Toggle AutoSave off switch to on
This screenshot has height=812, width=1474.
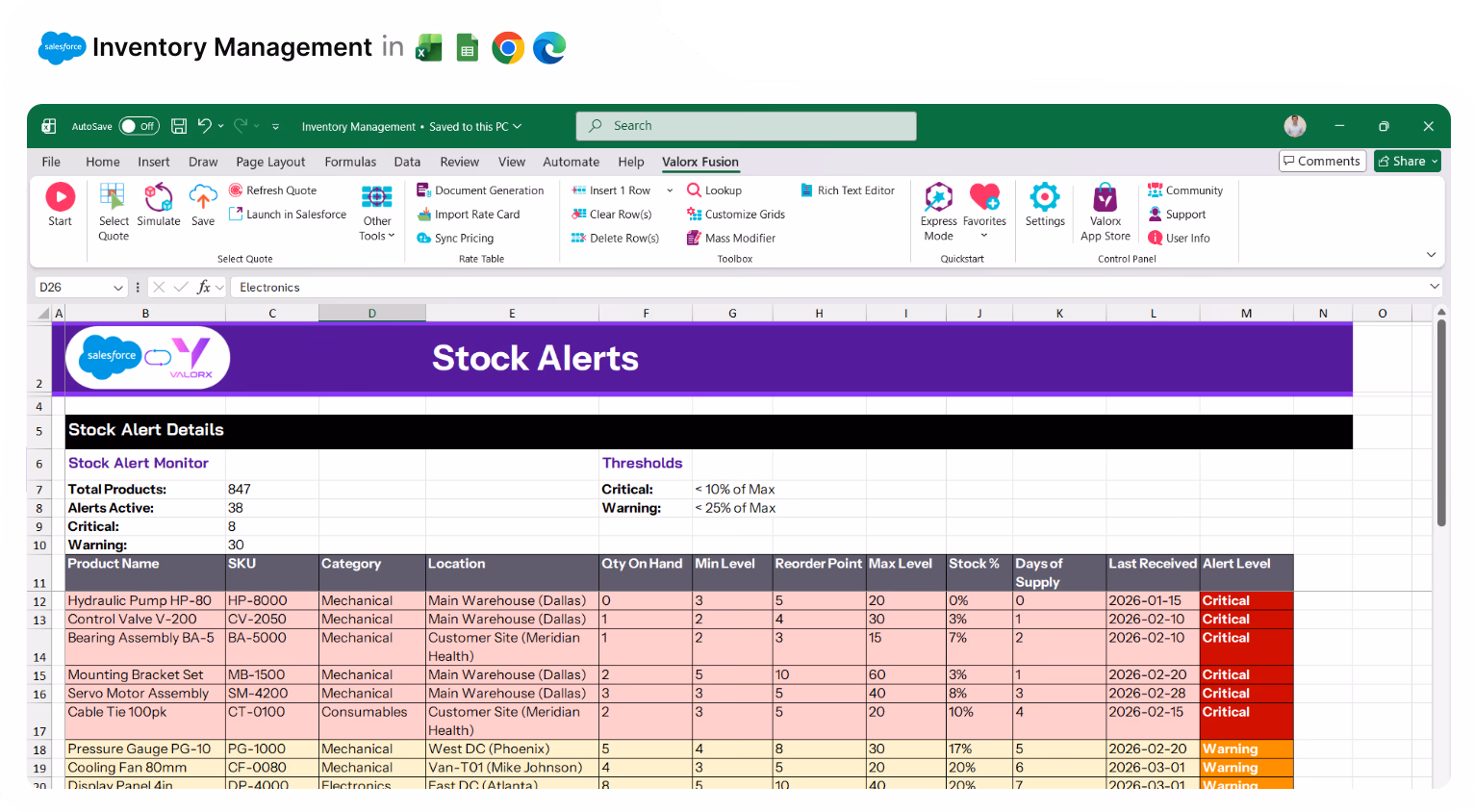(x=139, y=126)
